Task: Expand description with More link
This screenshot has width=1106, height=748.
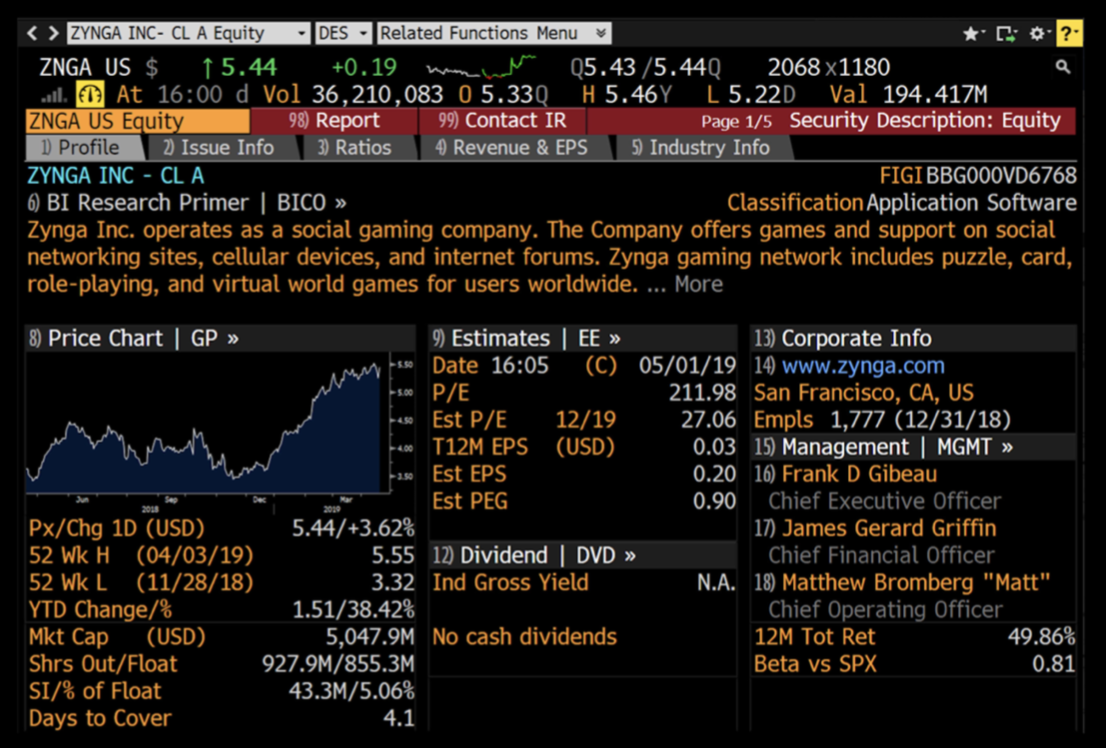Action: 698,284
